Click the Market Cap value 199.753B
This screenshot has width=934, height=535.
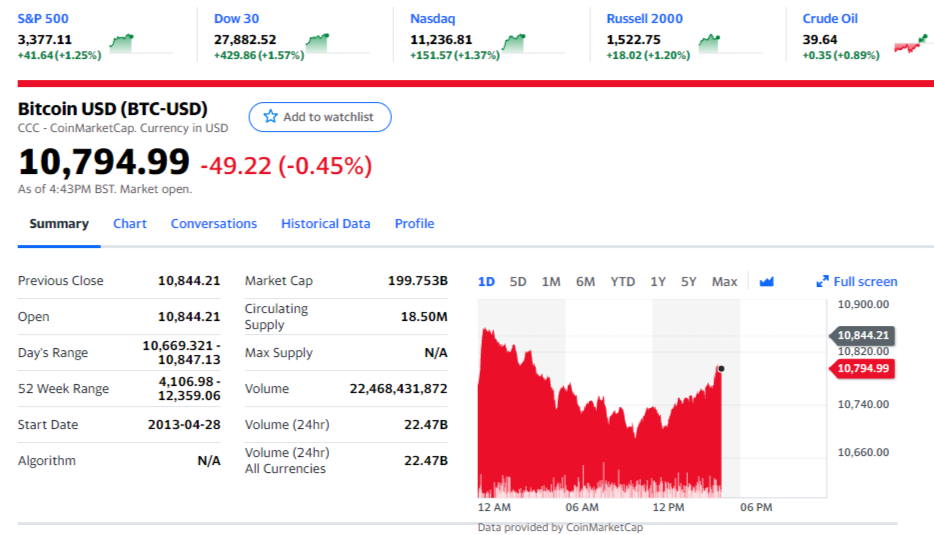tap(418, 281)
